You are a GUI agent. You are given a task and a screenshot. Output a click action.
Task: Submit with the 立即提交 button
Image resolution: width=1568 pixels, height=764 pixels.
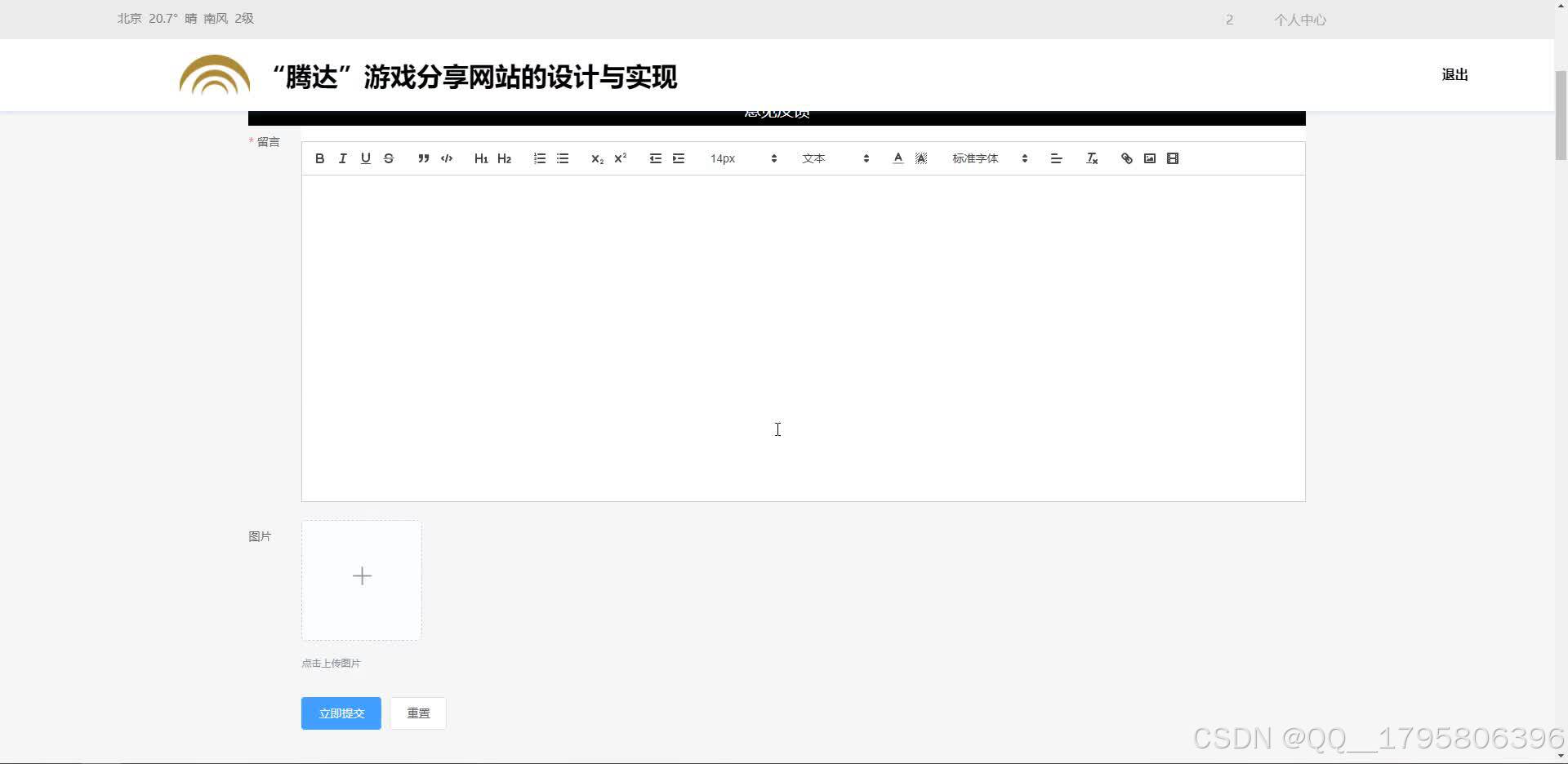(341, 713)
